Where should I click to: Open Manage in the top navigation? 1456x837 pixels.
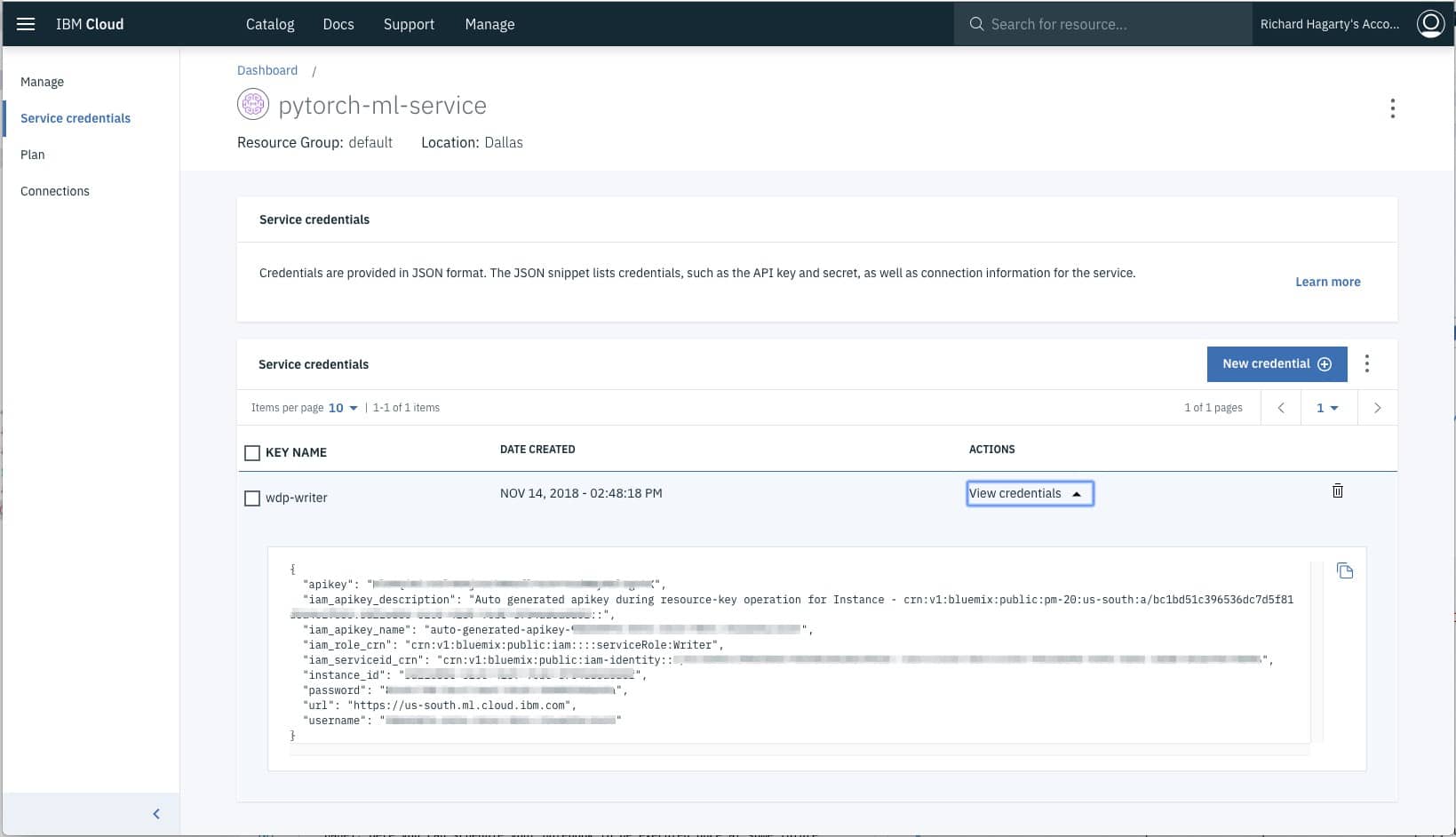coord(489,24)
